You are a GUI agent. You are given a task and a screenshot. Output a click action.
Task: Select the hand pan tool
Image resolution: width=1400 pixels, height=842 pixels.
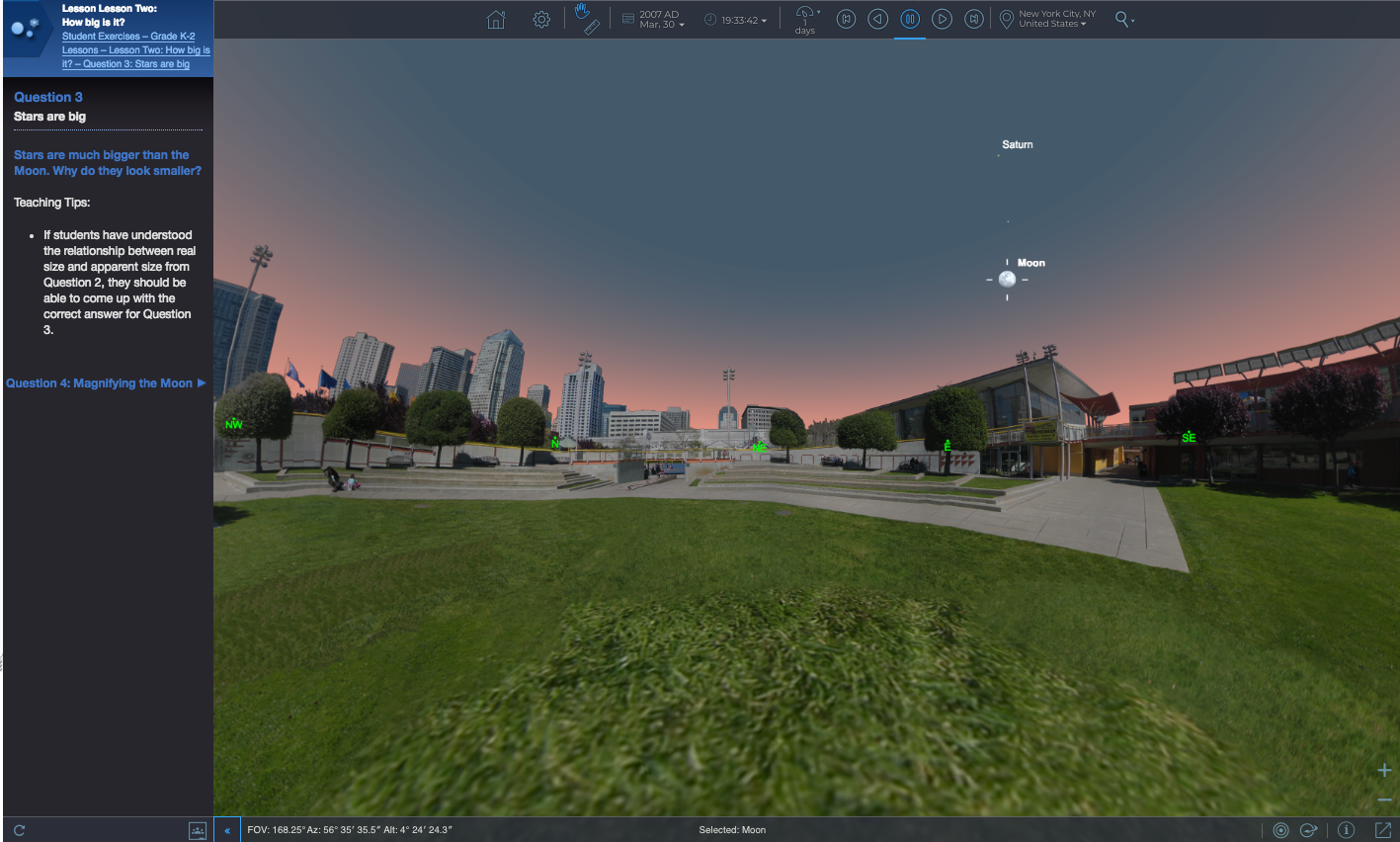tap(582, 11)
